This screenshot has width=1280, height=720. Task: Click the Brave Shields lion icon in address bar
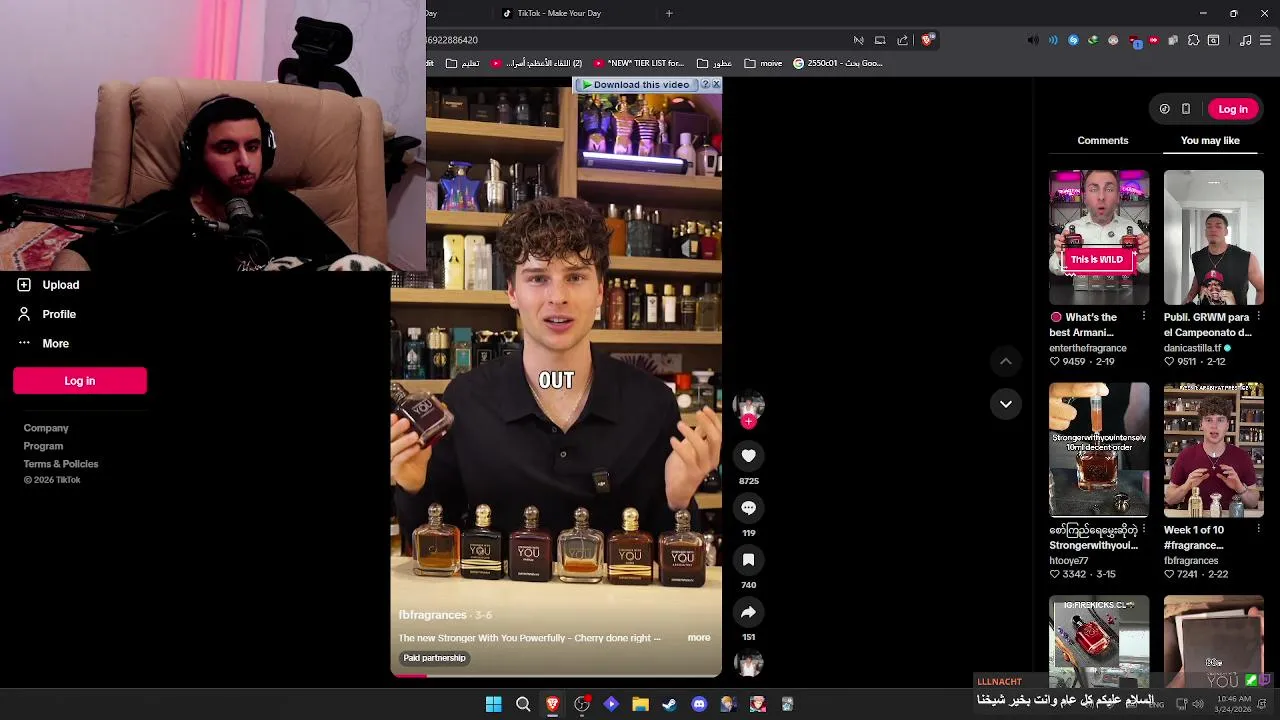[x=927, y=40]
